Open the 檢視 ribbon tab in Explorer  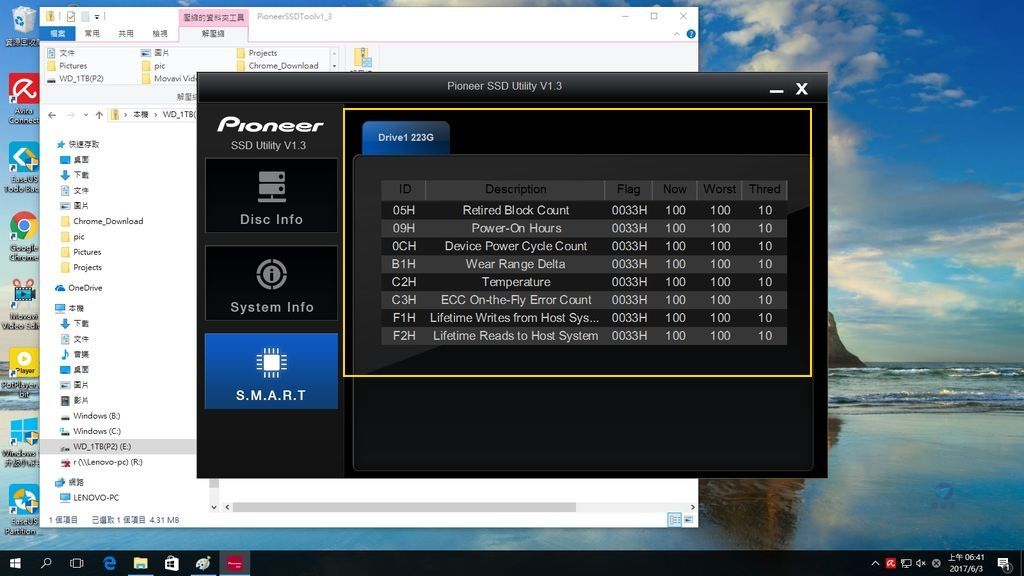tap(160, 33)
